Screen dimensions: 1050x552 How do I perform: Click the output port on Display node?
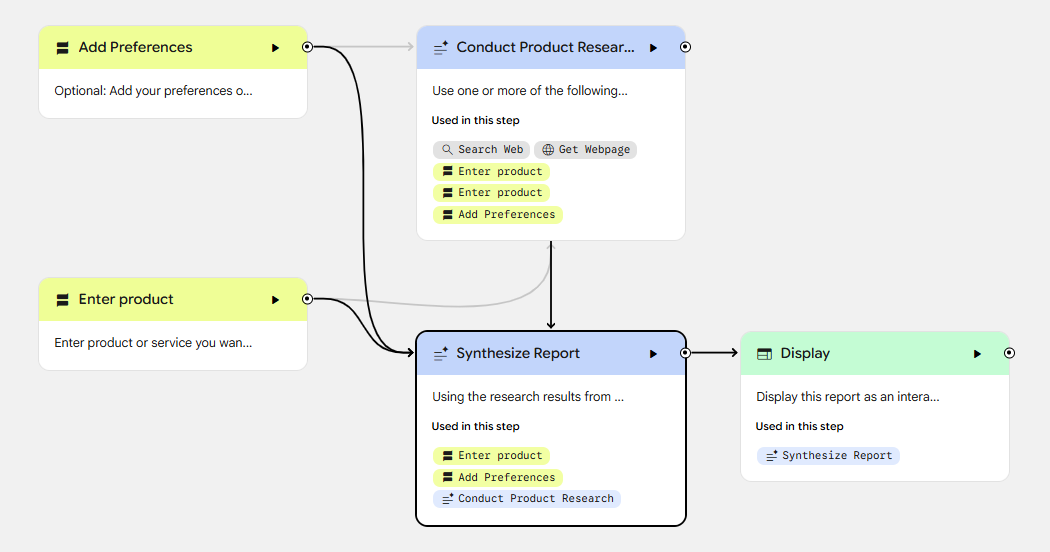coord(1009,353)
